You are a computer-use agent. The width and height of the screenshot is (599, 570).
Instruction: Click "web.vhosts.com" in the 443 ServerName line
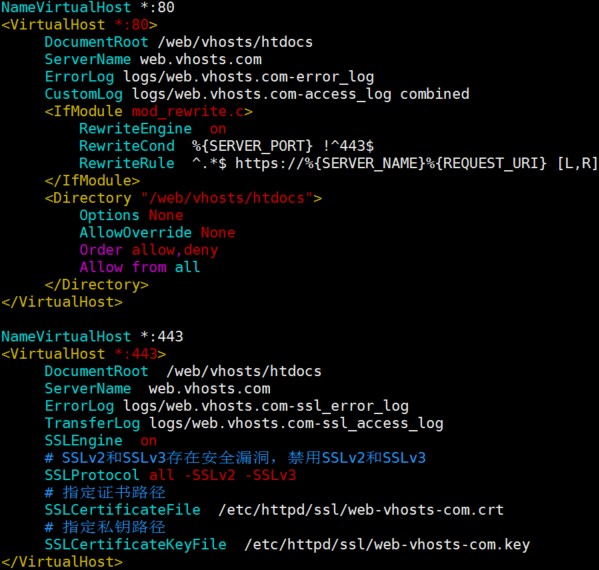(x=209, y=389)
